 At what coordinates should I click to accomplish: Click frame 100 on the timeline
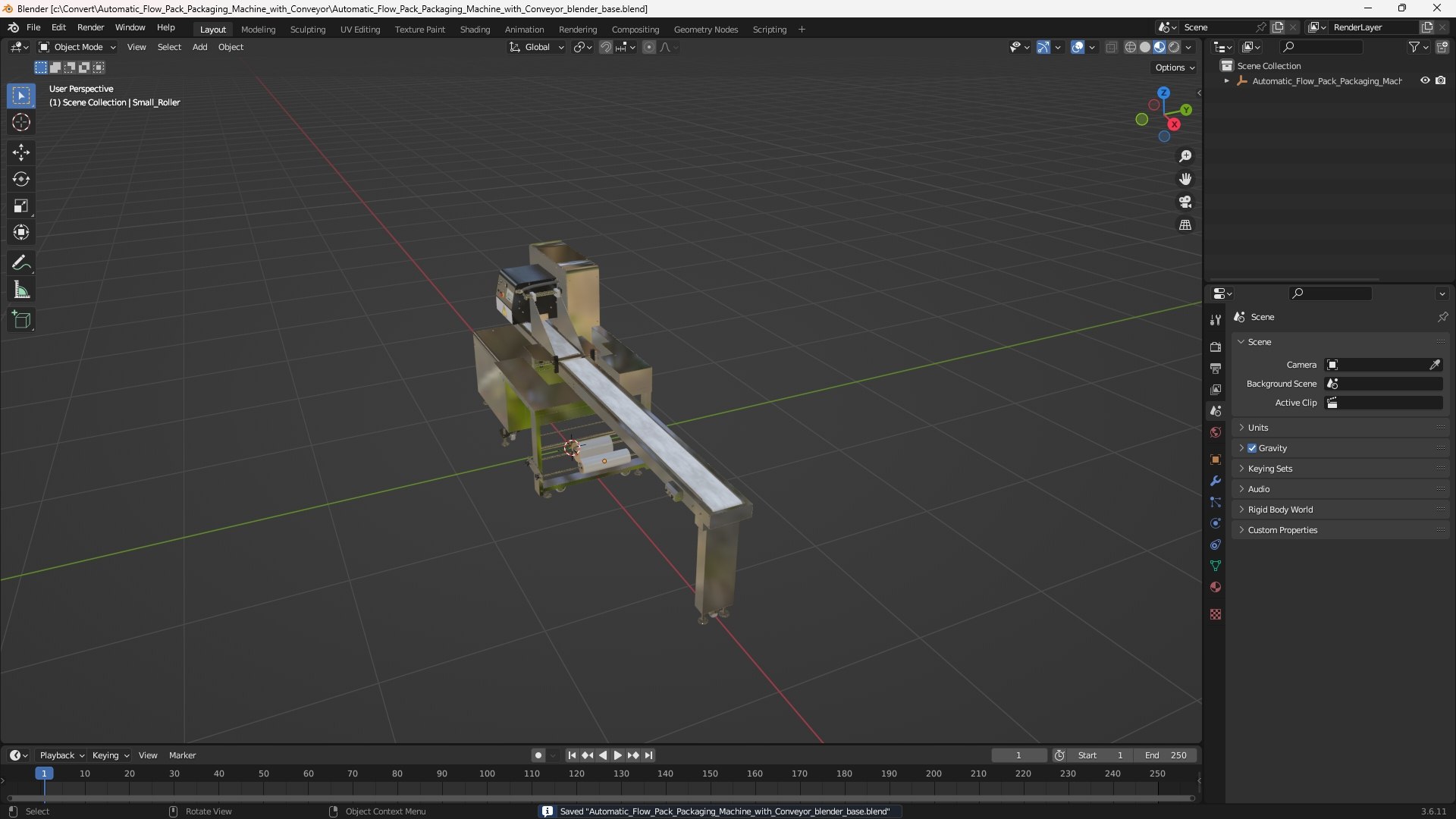(x=487, y=773)
